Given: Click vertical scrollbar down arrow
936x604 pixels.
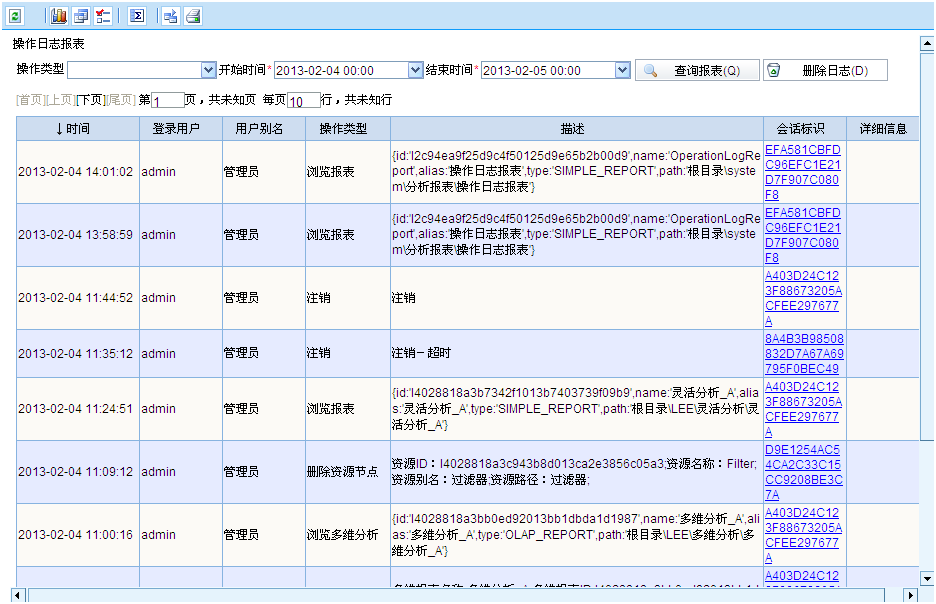Looking at the screenshot, I should click(x=927, y=578).
